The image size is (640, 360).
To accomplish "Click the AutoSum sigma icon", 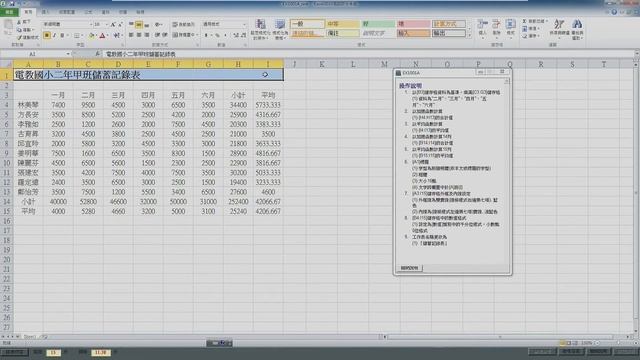I will [x=525, y=21].
